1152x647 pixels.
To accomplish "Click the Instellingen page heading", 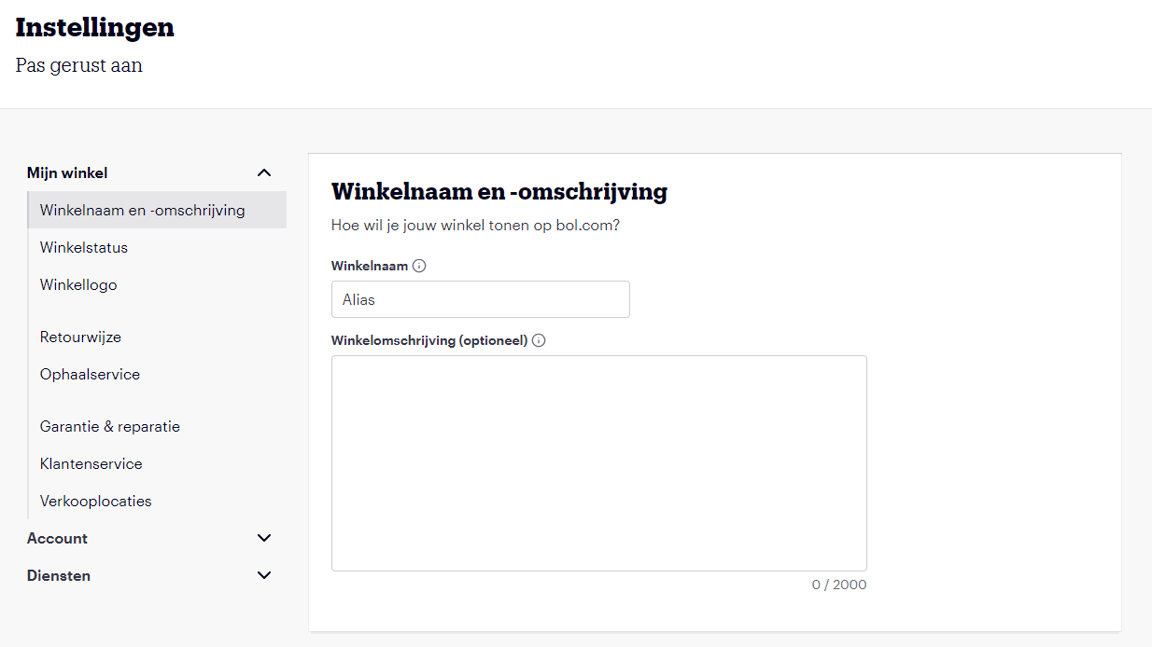I will (x=94, y=27).
